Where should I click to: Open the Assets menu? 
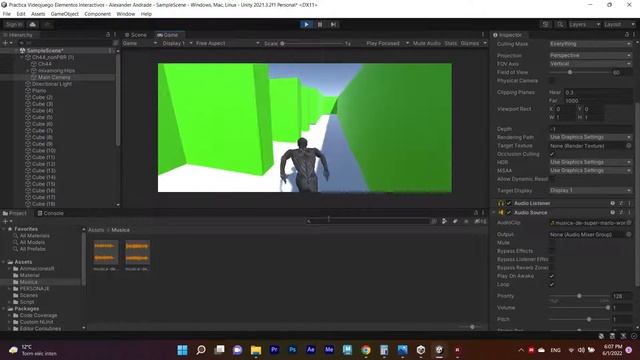(x=38, y=14)
